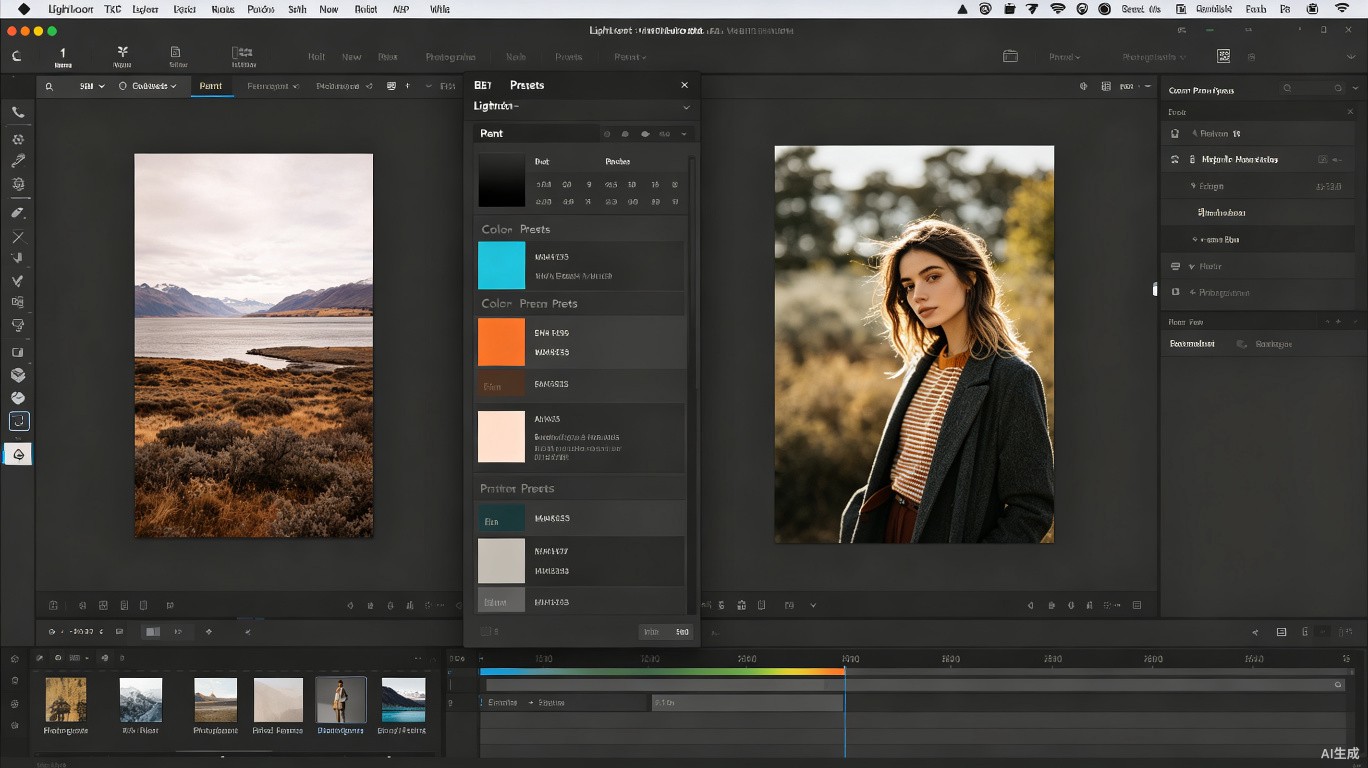
Task: Click the magnifier search icon above left photo
Action: [49, 86]
